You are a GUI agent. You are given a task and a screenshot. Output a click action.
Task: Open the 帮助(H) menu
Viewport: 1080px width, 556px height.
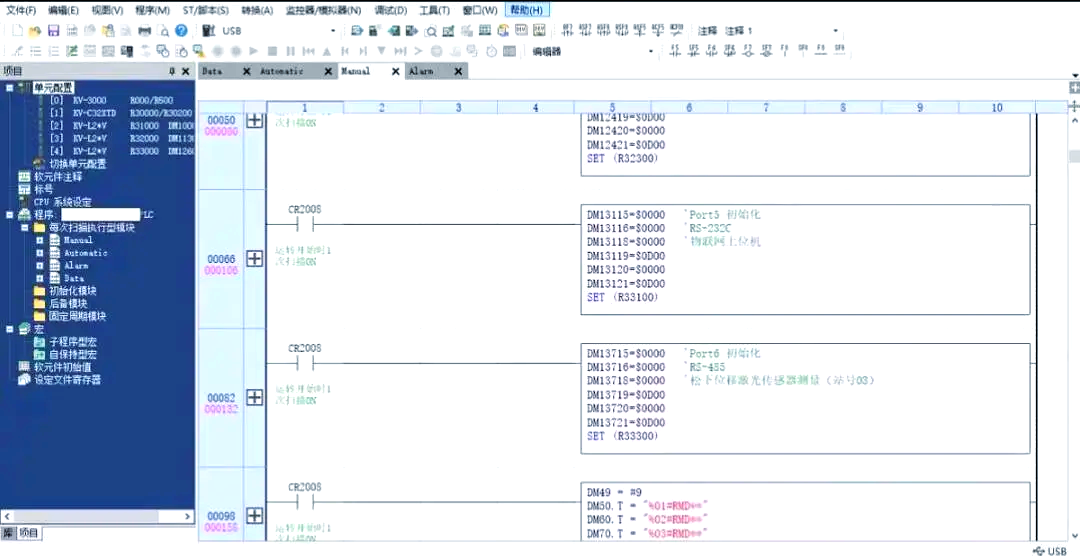coord(527,10)
